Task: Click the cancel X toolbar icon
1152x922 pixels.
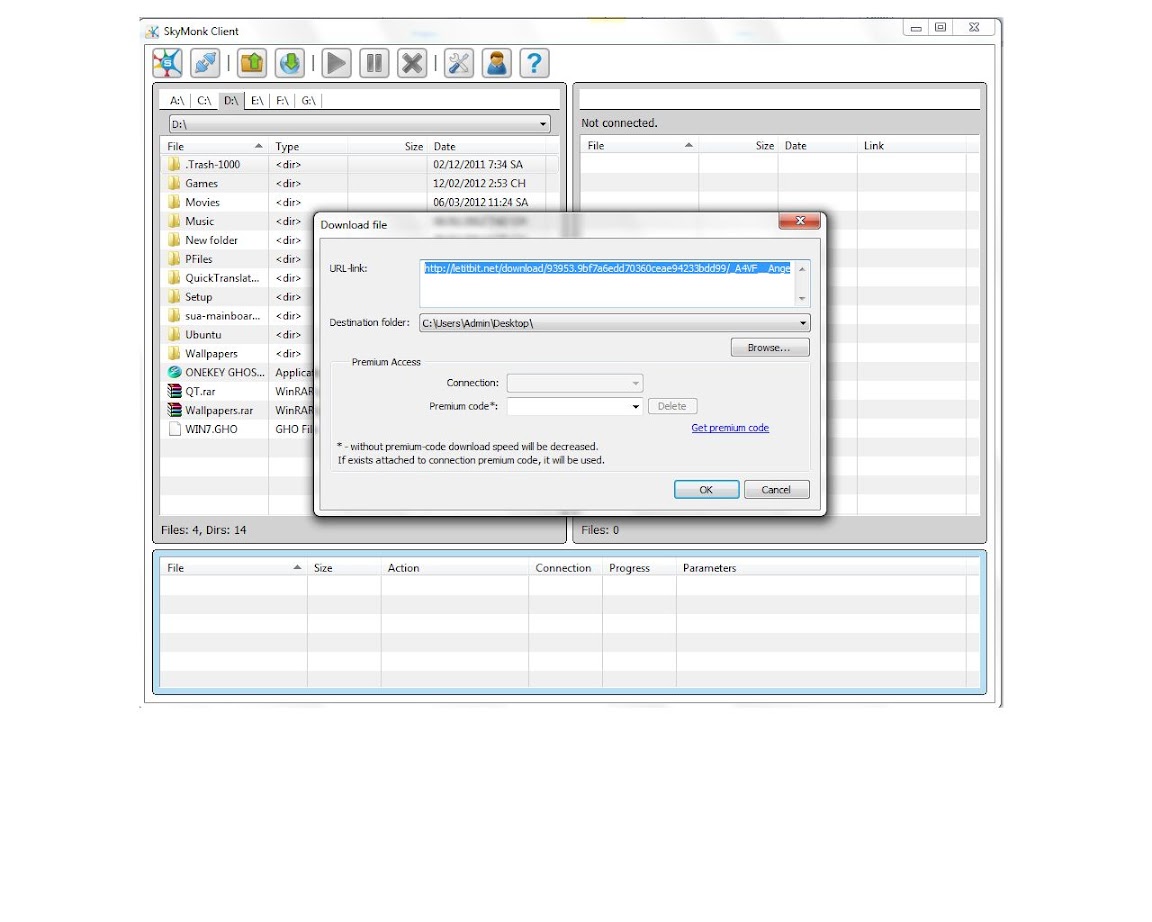Action: (412, 64)
